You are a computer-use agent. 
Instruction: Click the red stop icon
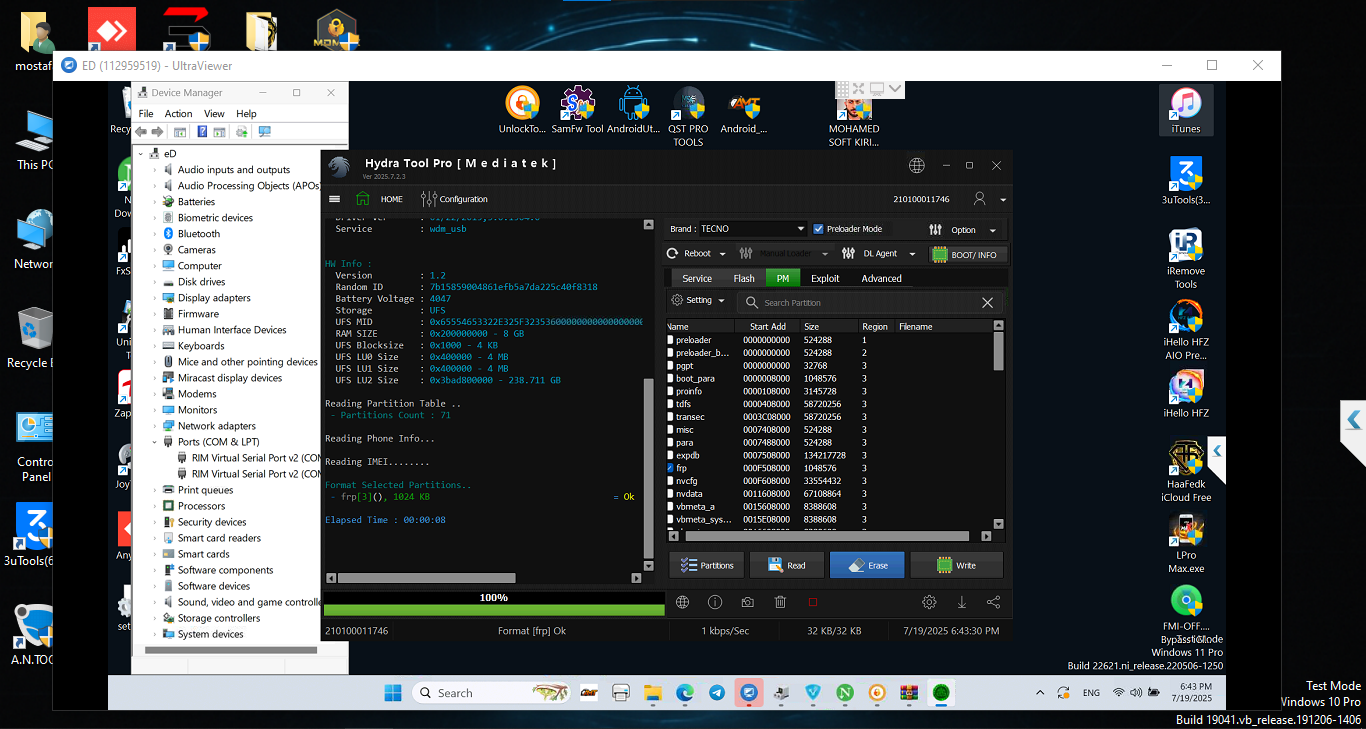coord(812,602)
